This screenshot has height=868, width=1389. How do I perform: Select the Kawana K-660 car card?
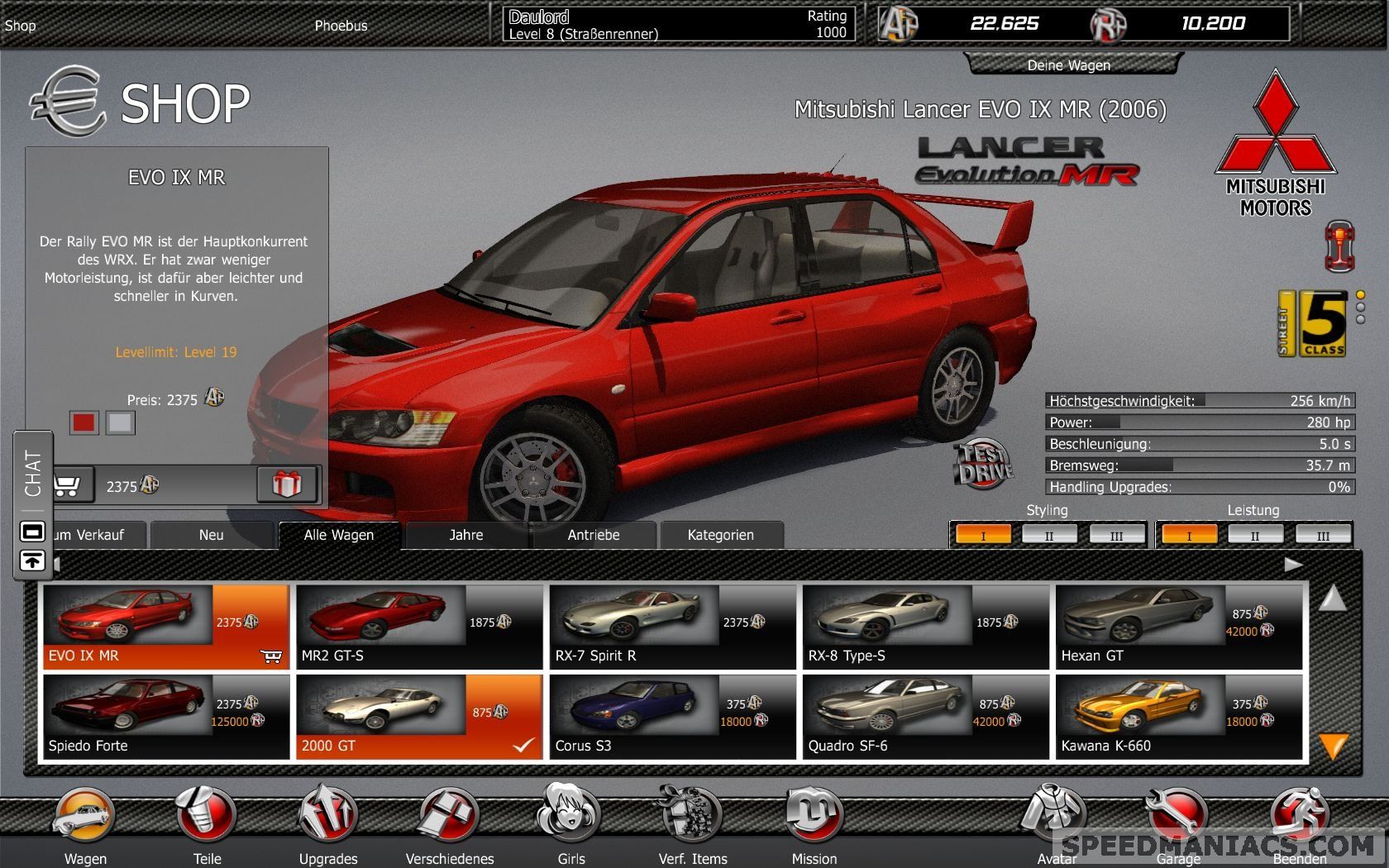click(1180, 717)
